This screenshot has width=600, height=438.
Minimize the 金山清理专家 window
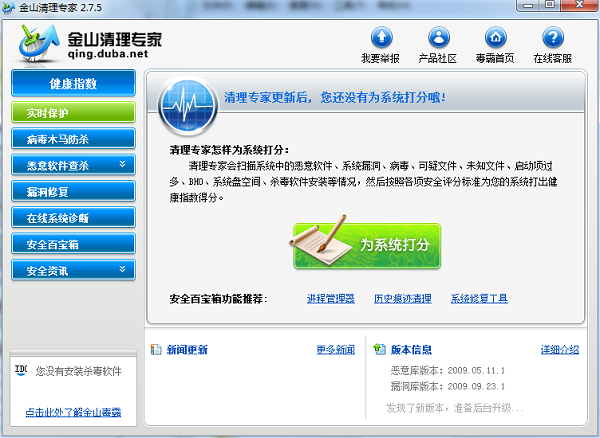coord(528,5)
